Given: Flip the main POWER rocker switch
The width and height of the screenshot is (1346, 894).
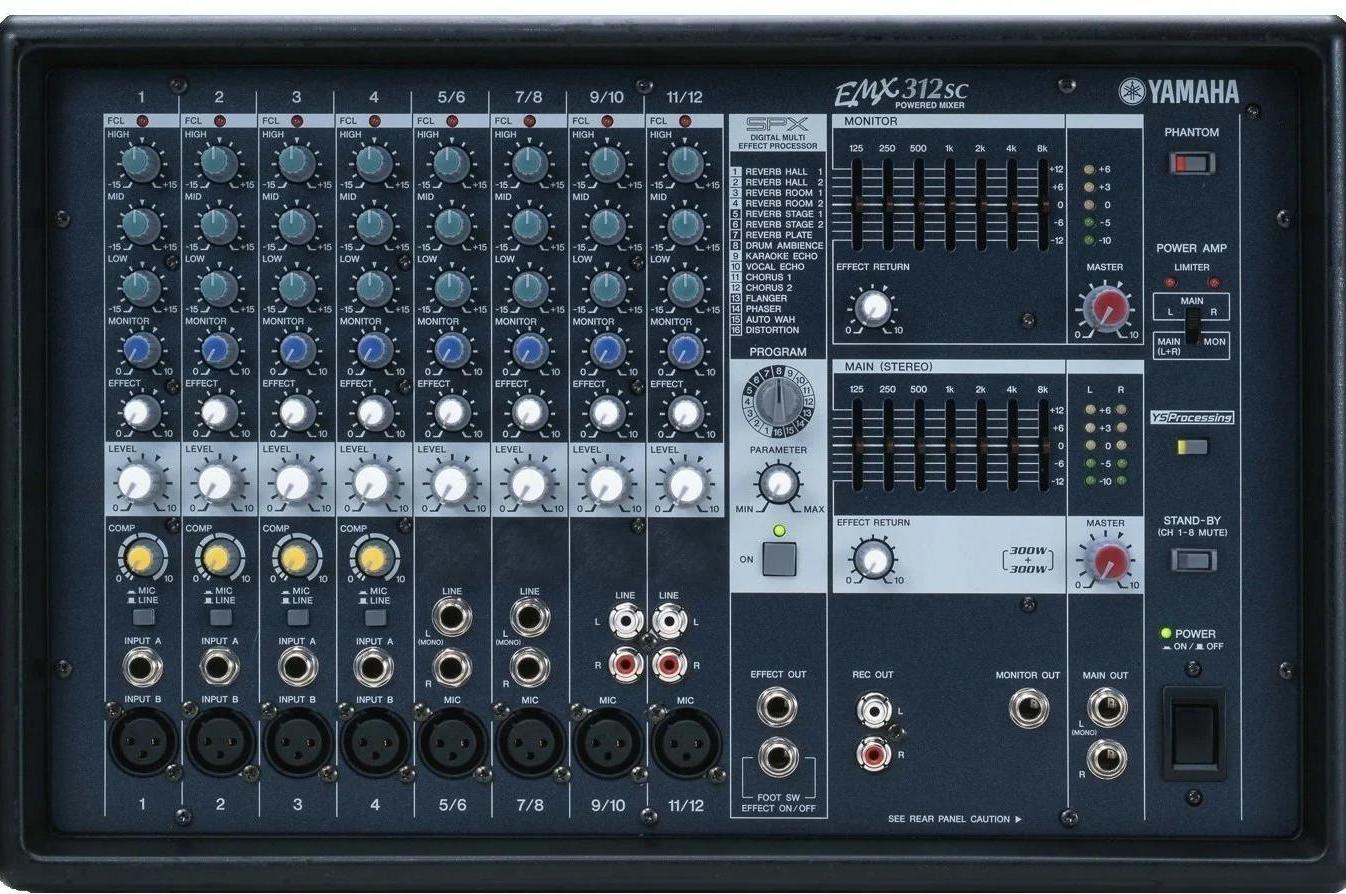Looking at the screenshot, I should point(1193,732).
